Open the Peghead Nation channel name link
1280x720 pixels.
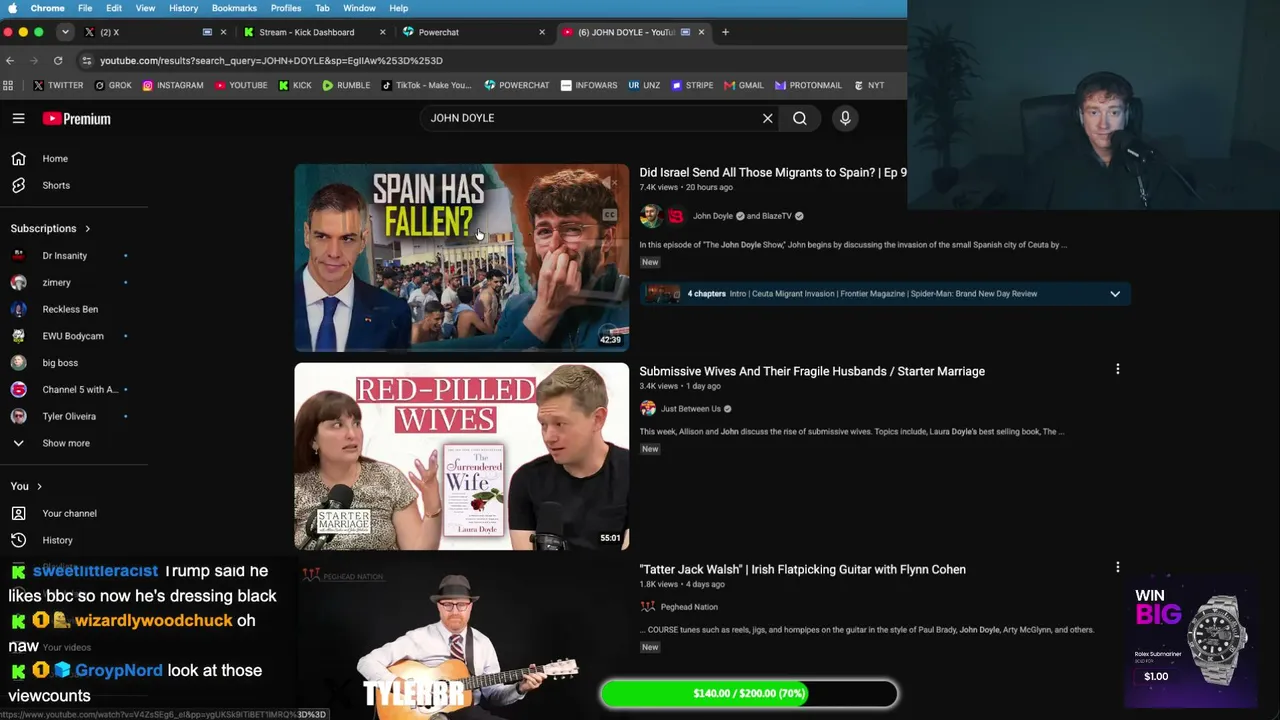[x=689, y=607]
